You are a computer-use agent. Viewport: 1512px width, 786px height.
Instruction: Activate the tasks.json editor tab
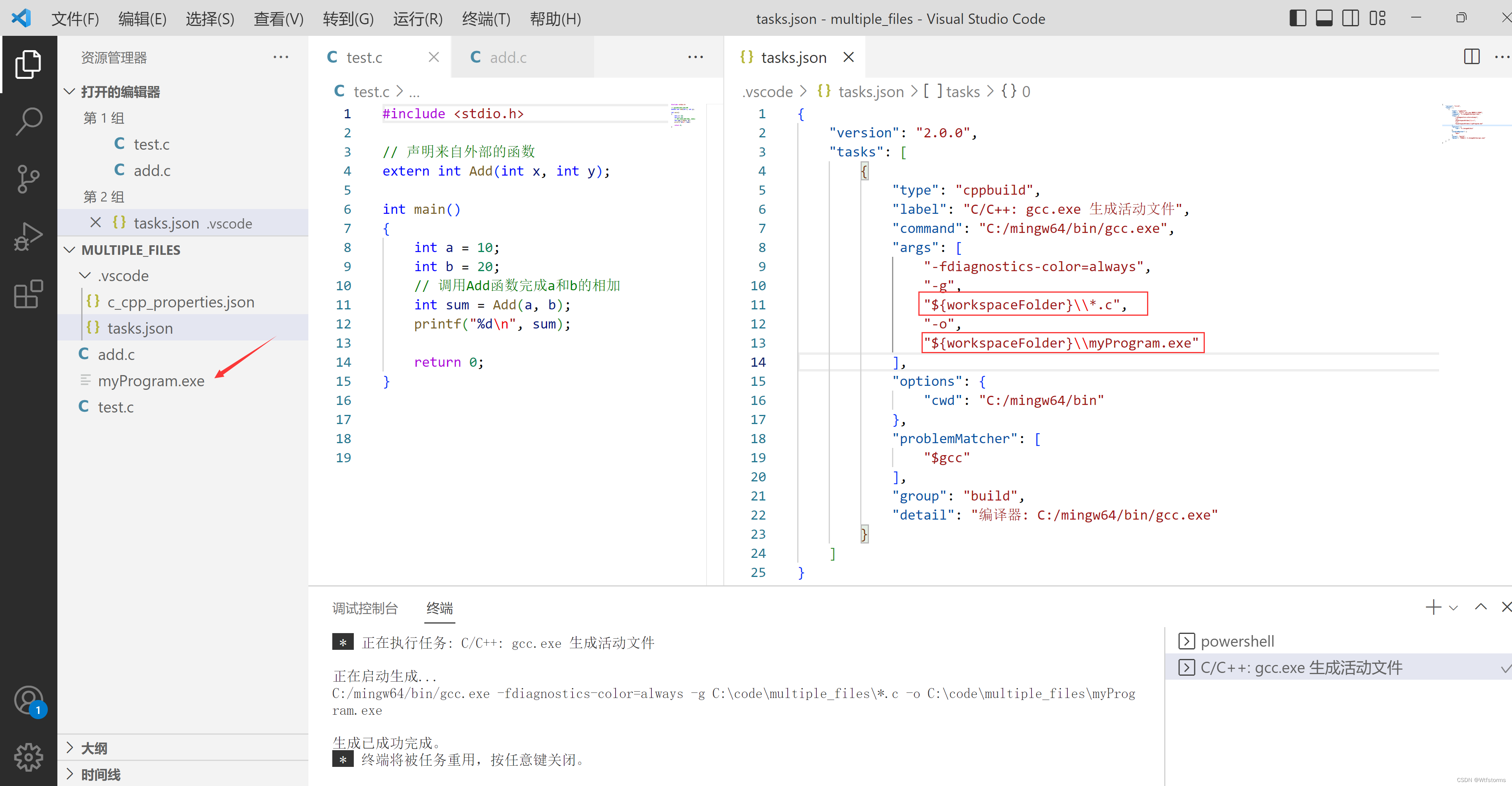tap(795, 57)
